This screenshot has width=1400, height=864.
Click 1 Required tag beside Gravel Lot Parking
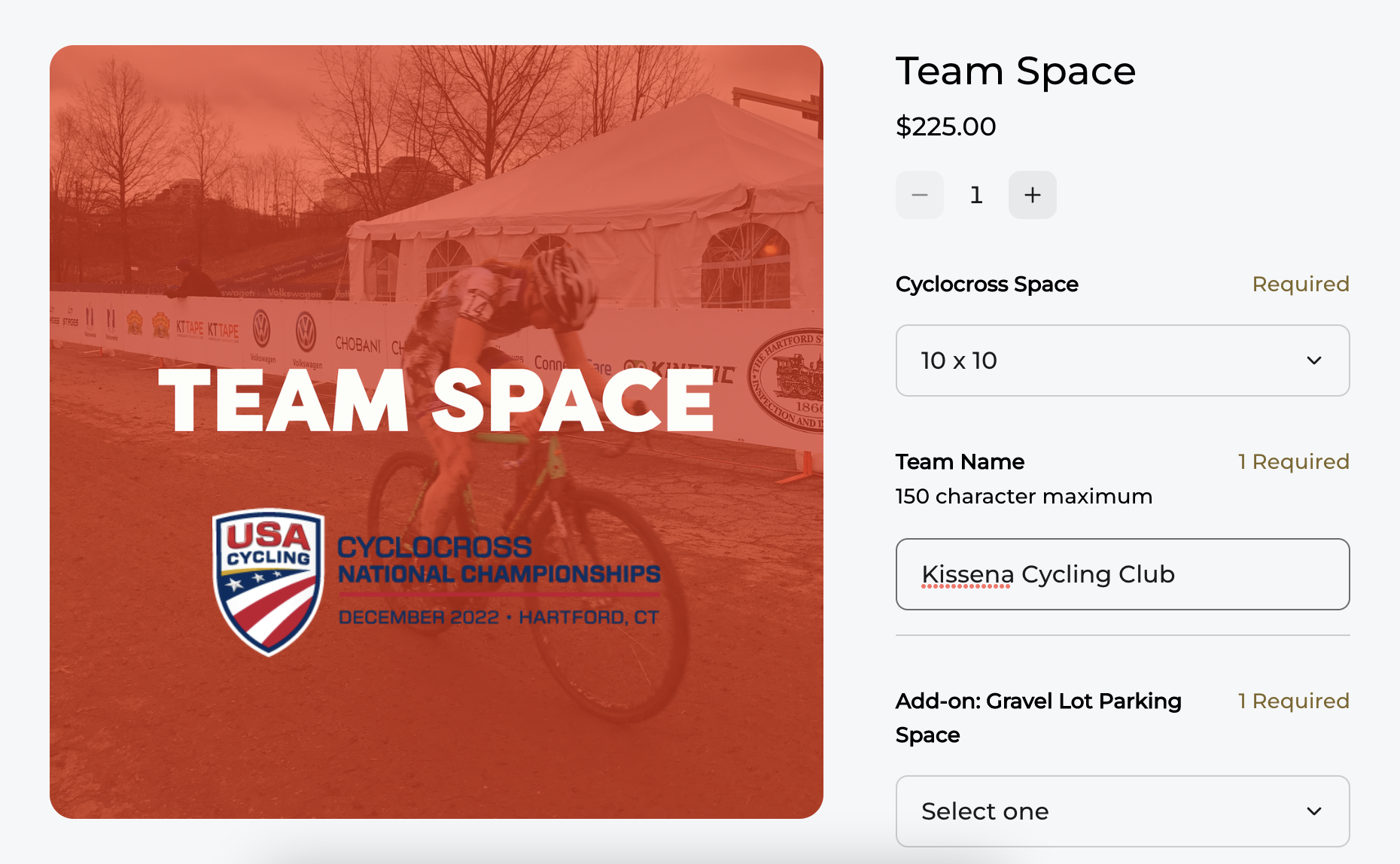coord(1294,701)
